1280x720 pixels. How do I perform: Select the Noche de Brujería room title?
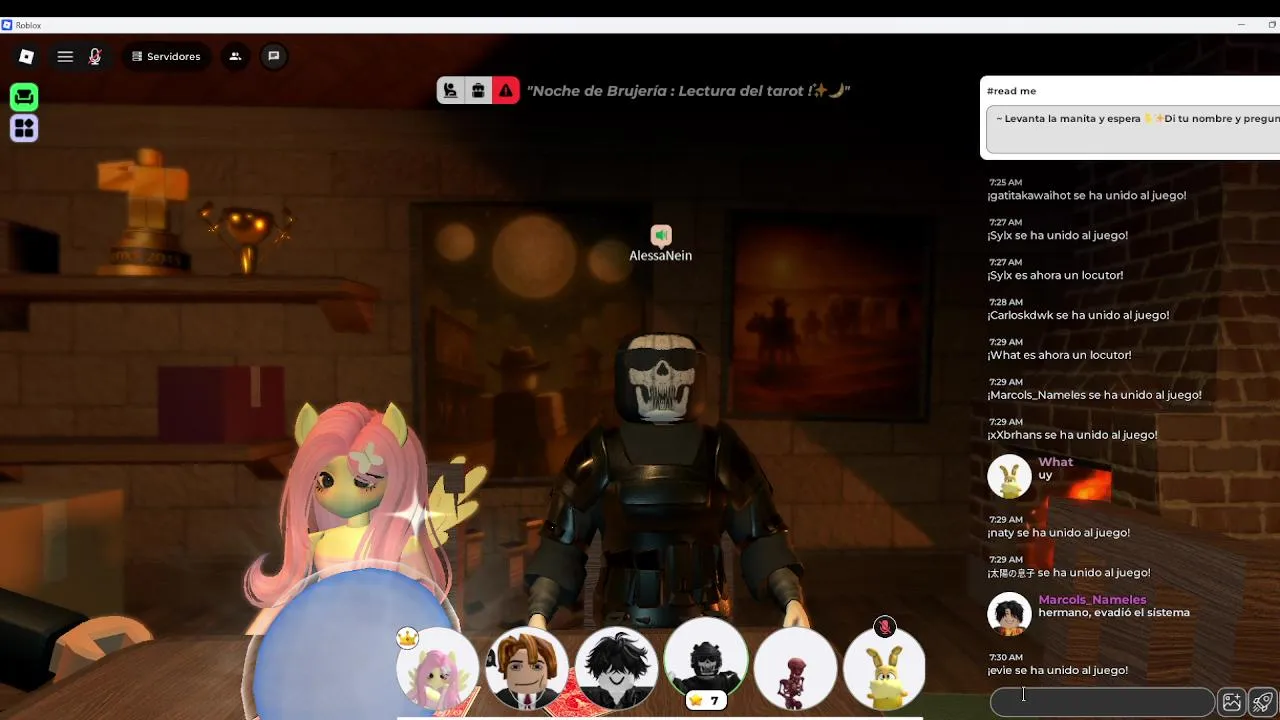pos(688,91)
